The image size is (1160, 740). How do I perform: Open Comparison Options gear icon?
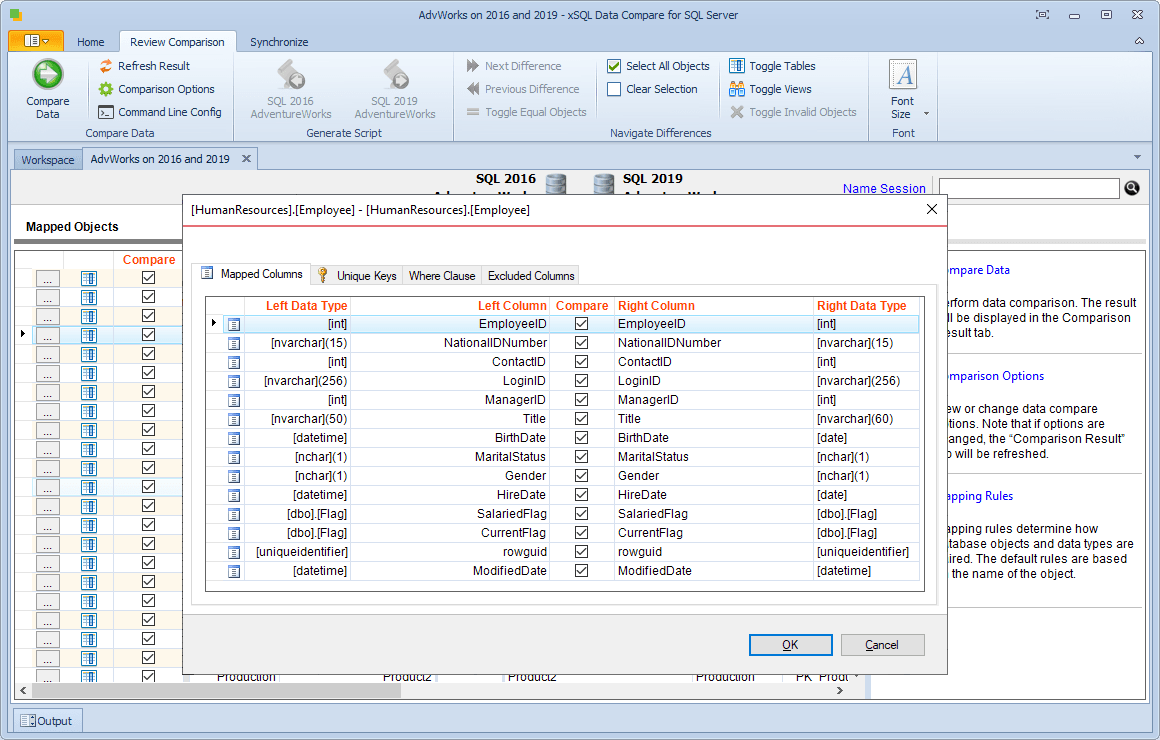[x=106, y=89]
